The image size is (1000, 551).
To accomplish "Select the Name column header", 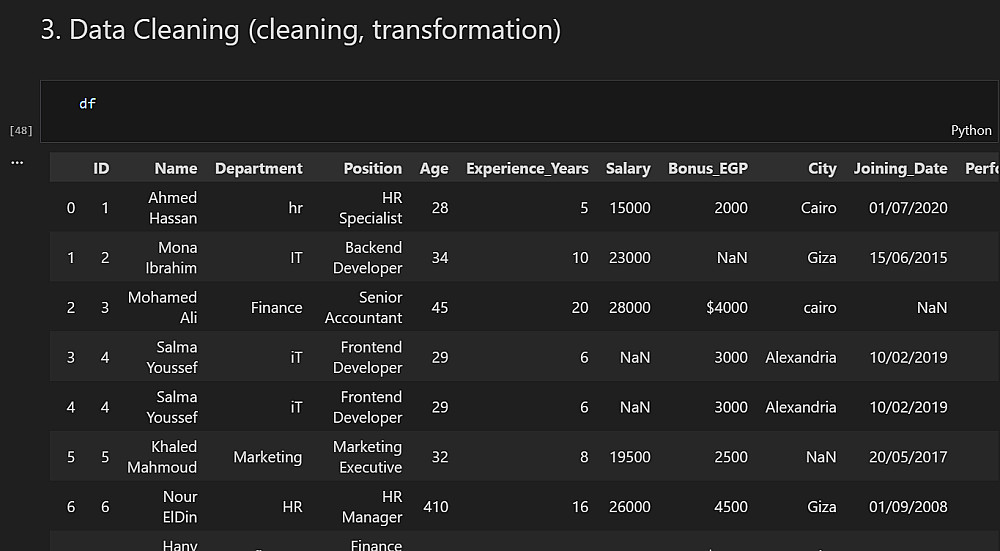I will point(176,168).
